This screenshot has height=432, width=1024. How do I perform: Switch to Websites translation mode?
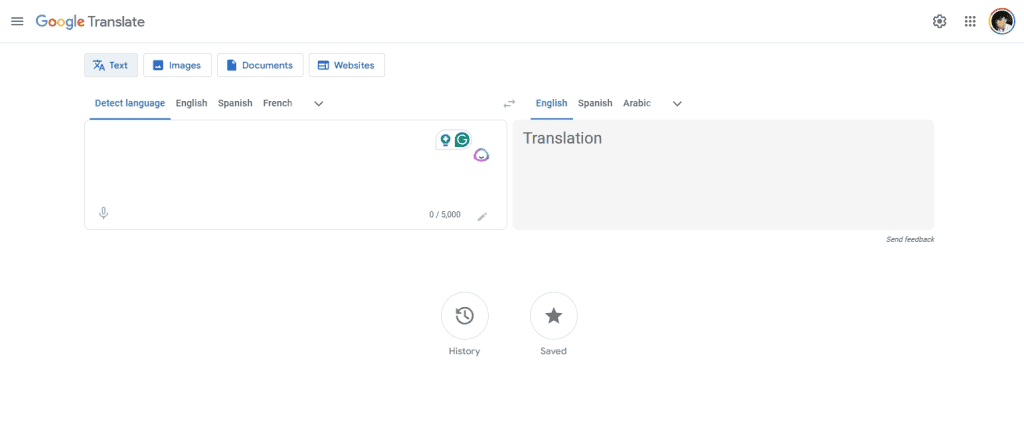[x=346, y=65]
